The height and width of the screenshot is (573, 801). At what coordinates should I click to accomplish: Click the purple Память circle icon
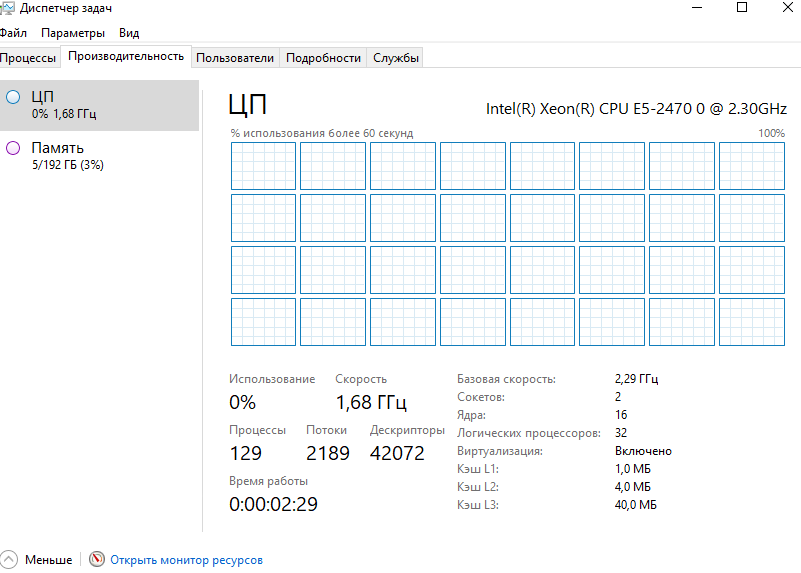click(x=13, y=148)
